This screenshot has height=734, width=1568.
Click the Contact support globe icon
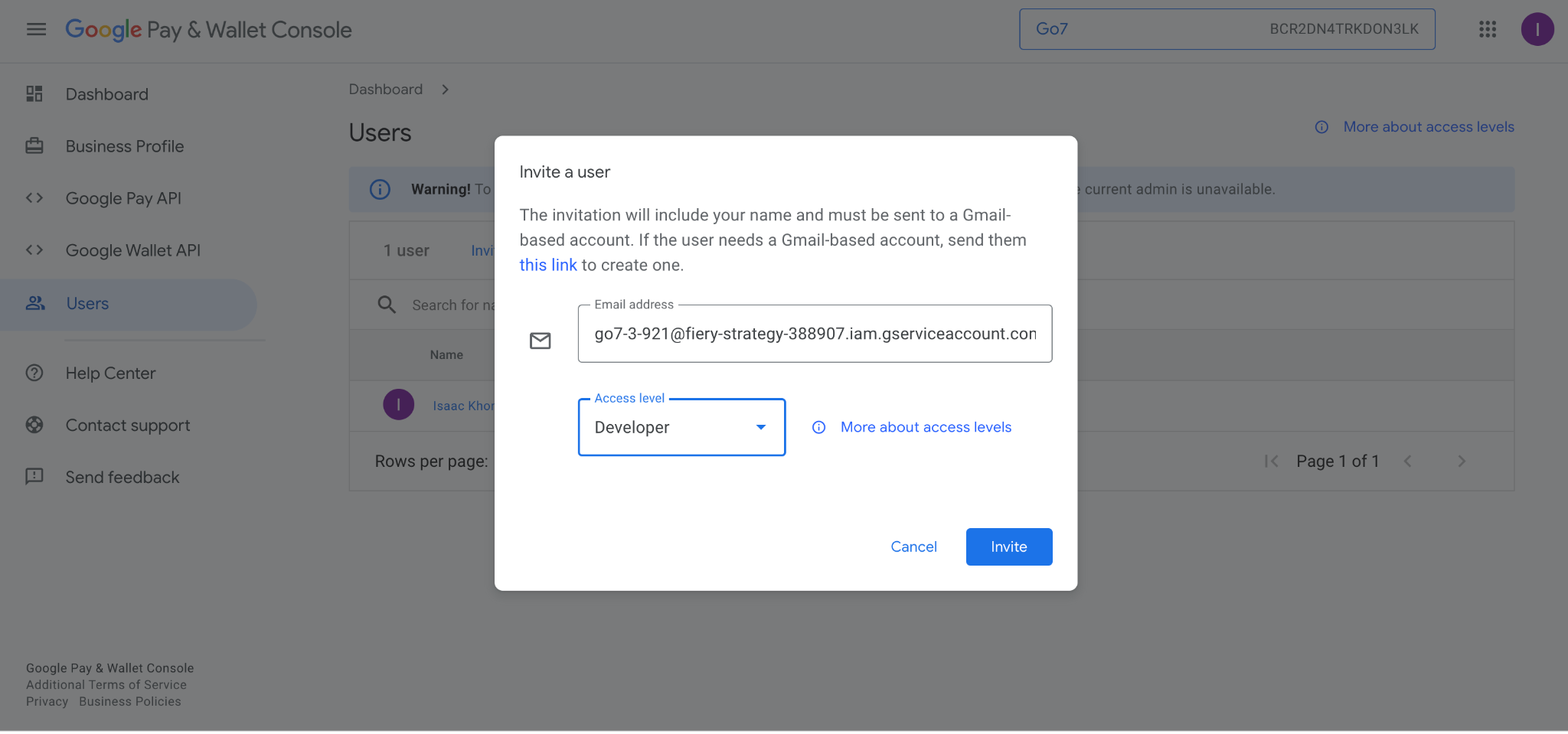pos(34,425)
